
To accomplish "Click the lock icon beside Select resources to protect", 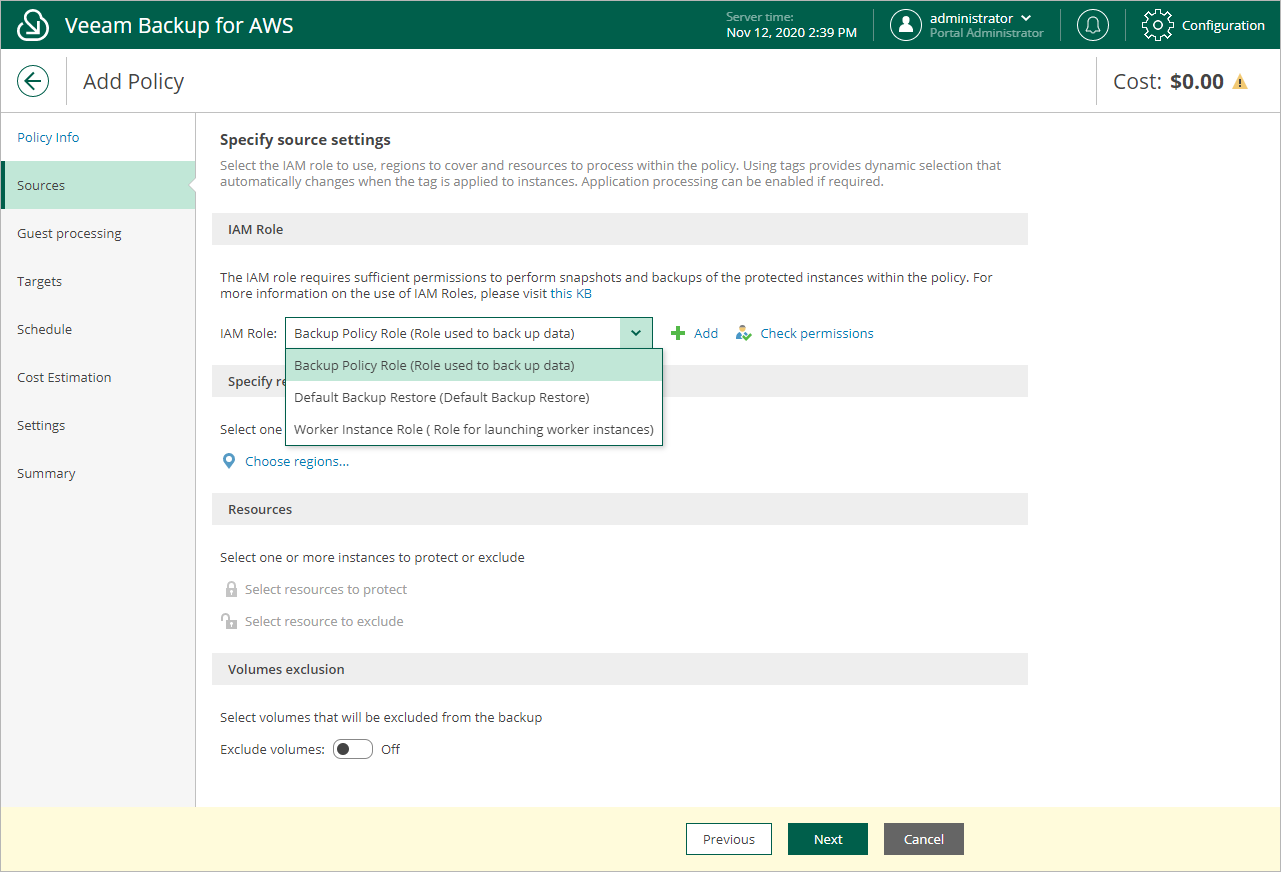I will point(231,589).
